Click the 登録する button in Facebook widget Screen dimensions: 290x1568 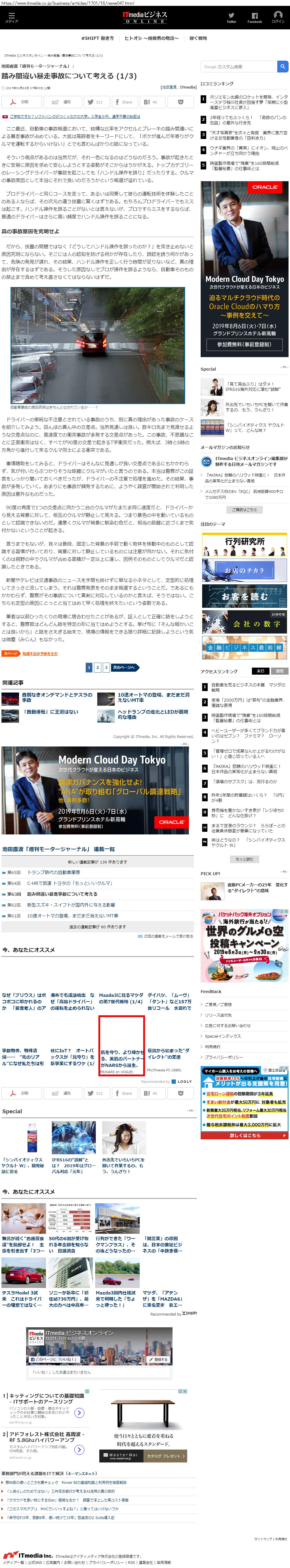coord(159,1359)
